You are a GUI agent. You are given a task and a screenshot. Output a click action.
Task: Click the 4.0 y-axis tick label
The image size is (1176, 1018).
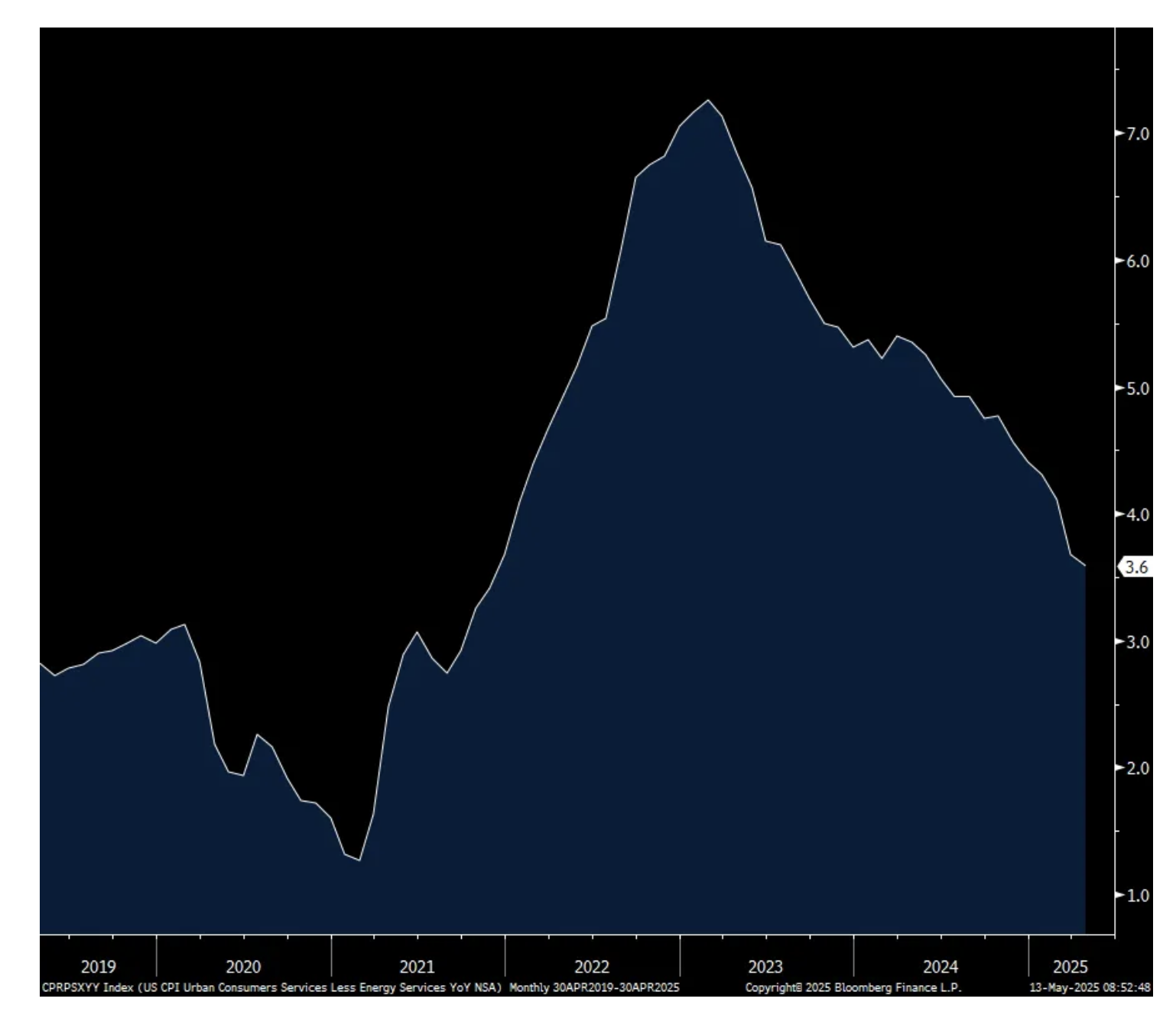coord(1137,514)
